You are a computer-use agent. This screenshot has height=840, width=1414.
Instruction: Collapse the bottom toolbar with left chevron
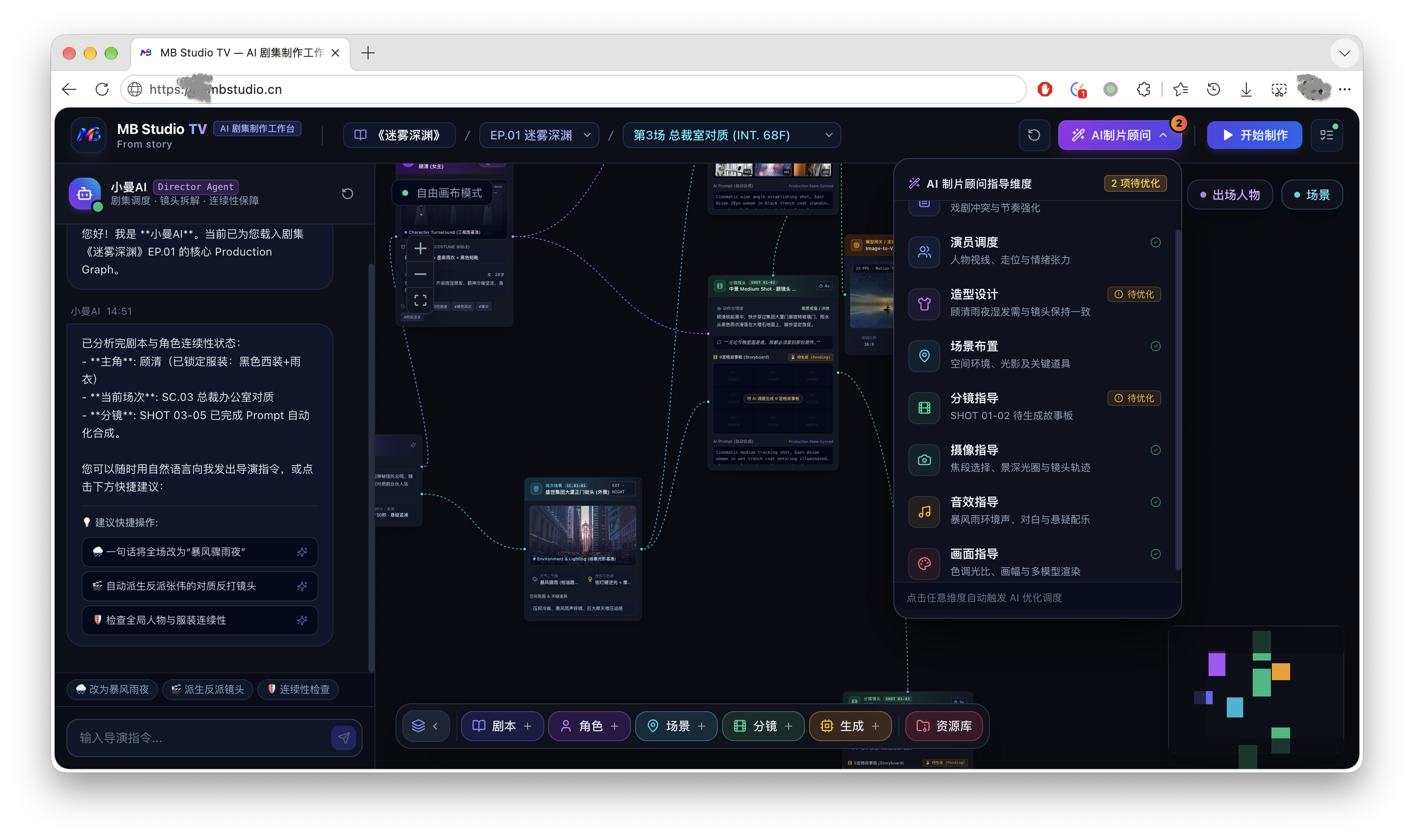(x=435, y=726)
